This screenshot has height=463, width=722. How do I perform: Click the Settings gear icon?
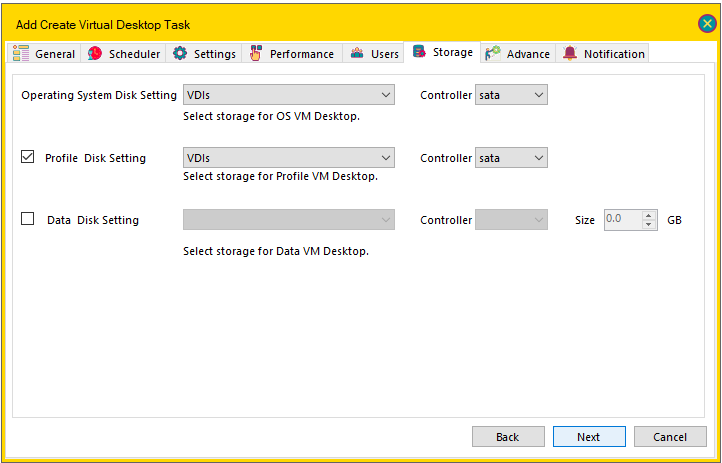click(x=180, y=53)
